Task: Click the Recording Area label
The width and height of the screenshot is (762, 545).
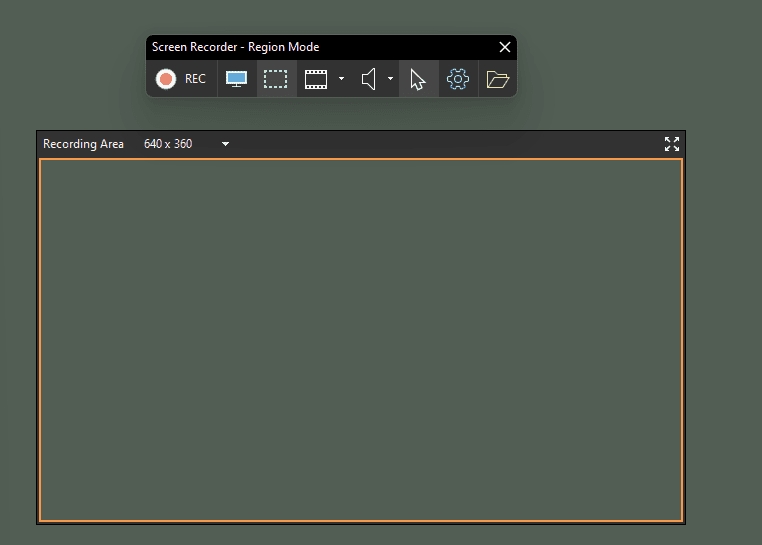Action: [83, 144]
